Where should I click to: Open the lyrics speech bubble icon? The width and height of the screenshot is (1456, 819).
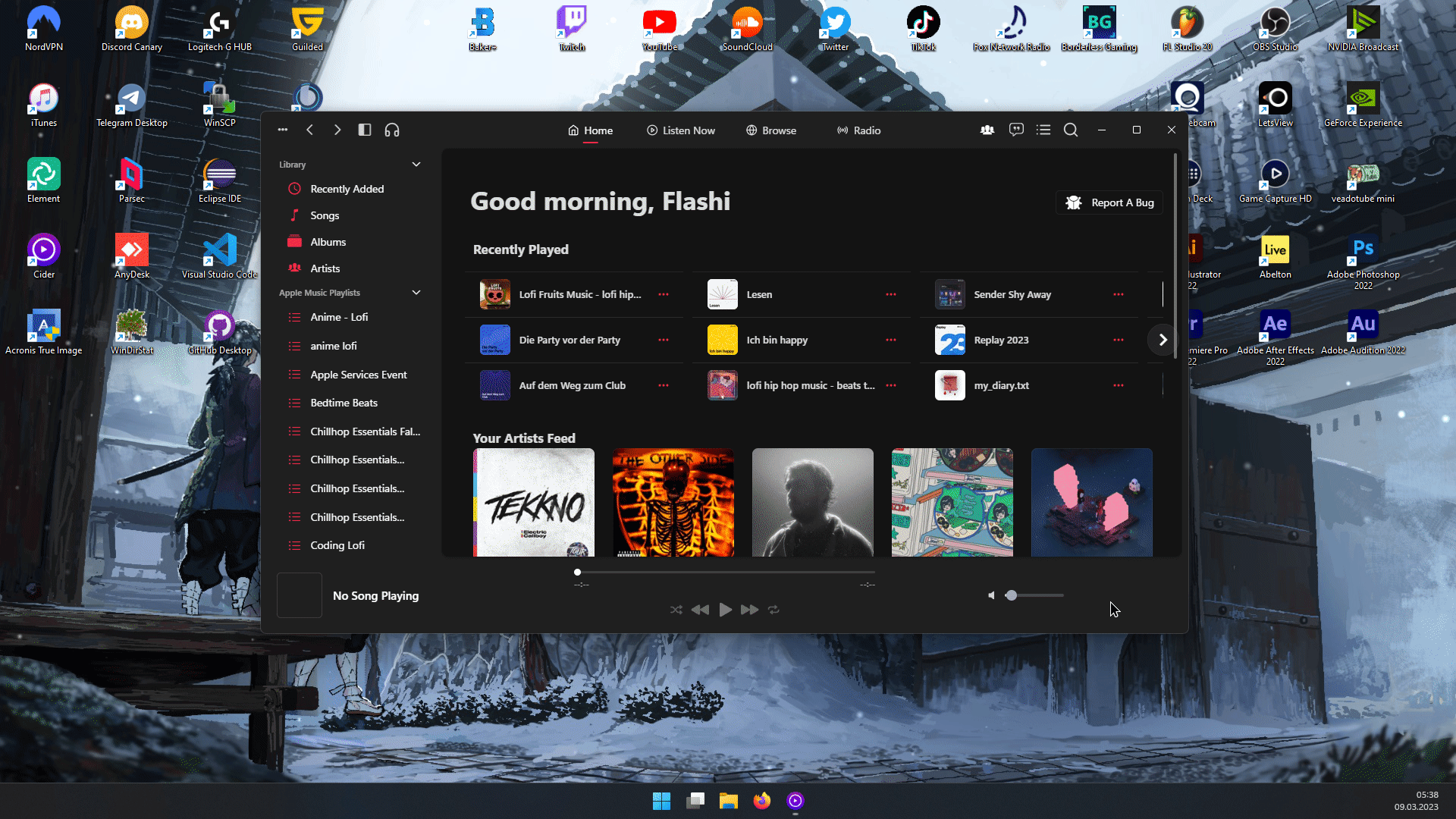pos(1016,130)
